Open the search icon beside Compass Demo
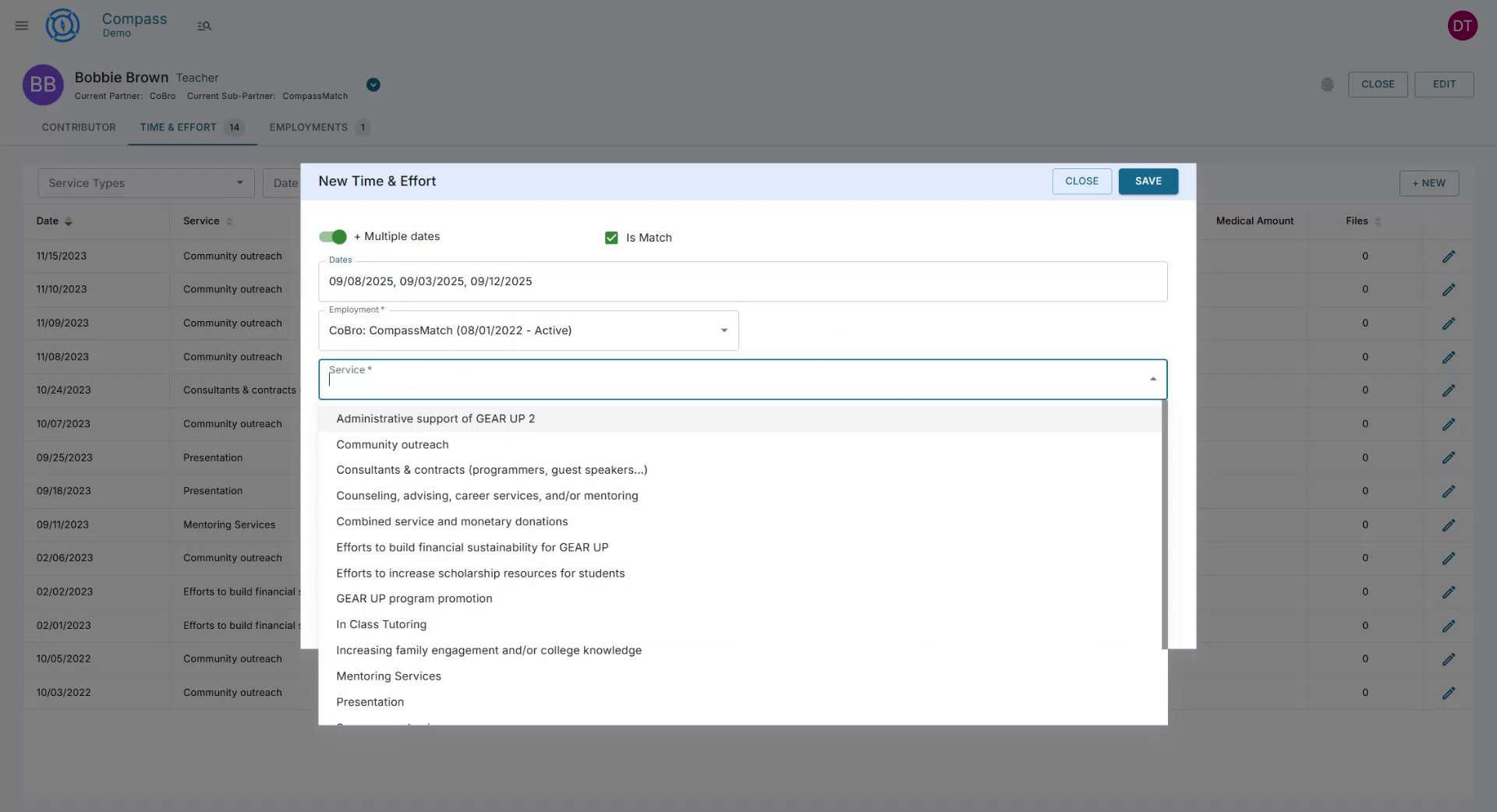Viewport: 1497px width, 812px height. [x=204, y=26]
